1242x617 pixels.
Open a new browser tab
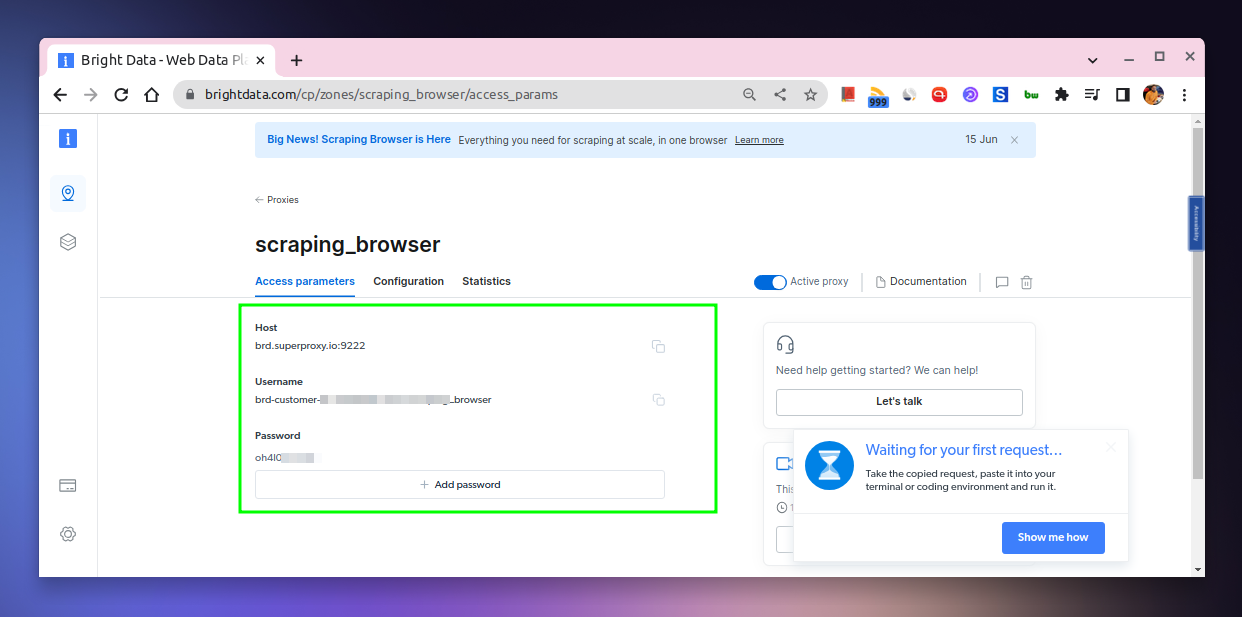296,60
